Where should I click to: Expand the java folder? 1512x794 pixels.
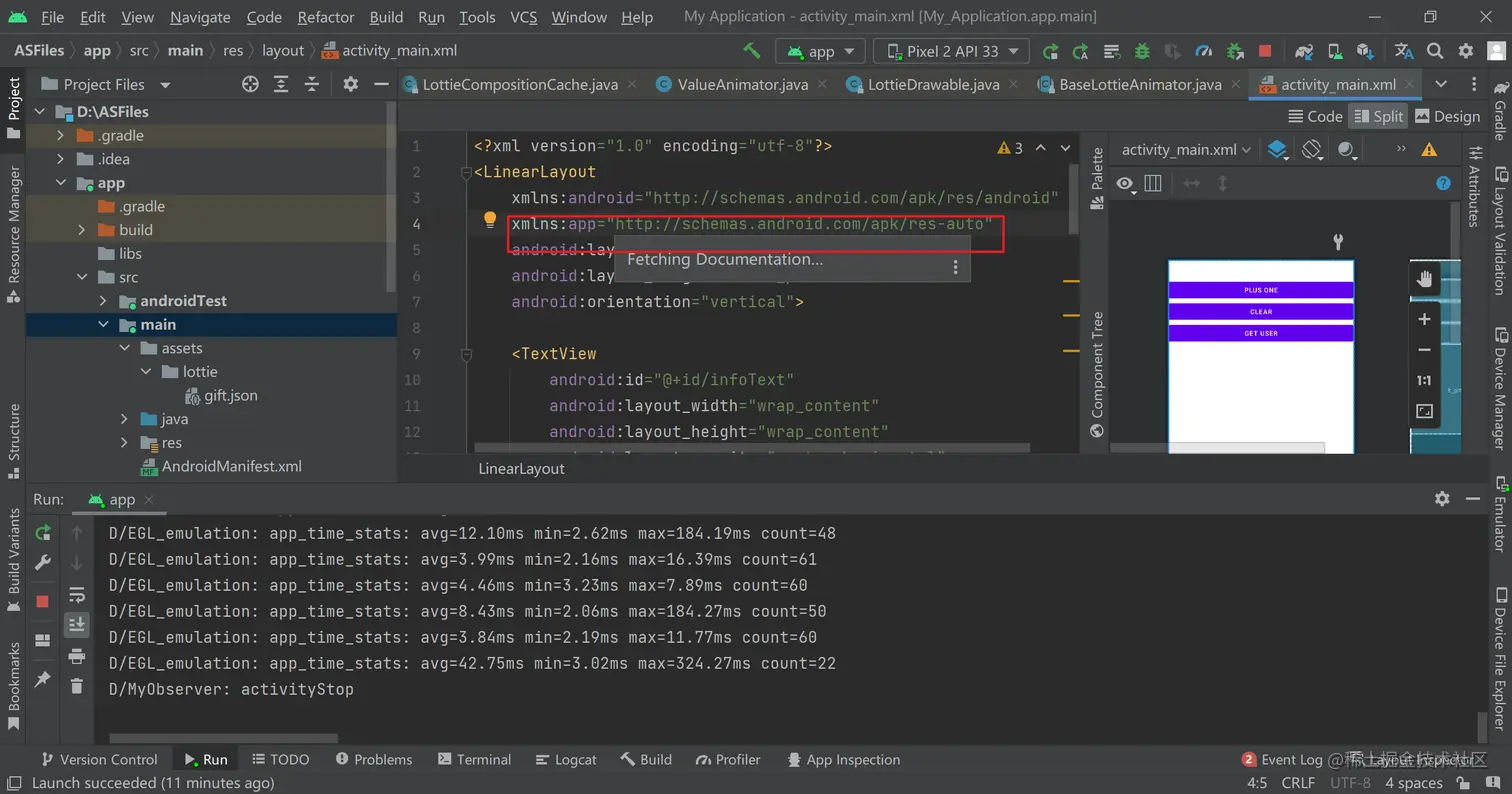[x=124, y=419]
